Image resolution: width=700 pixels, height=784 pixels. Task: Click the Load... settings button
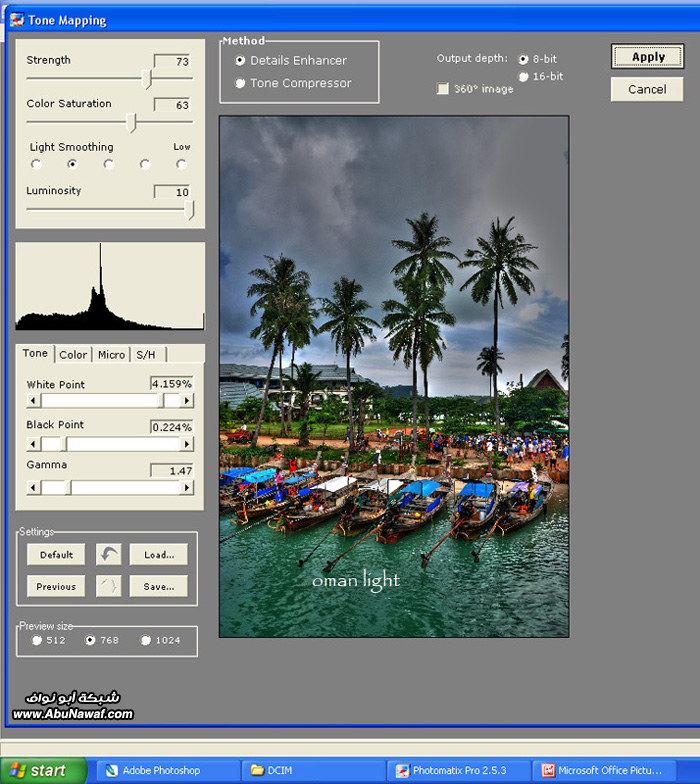click(158, 554)
